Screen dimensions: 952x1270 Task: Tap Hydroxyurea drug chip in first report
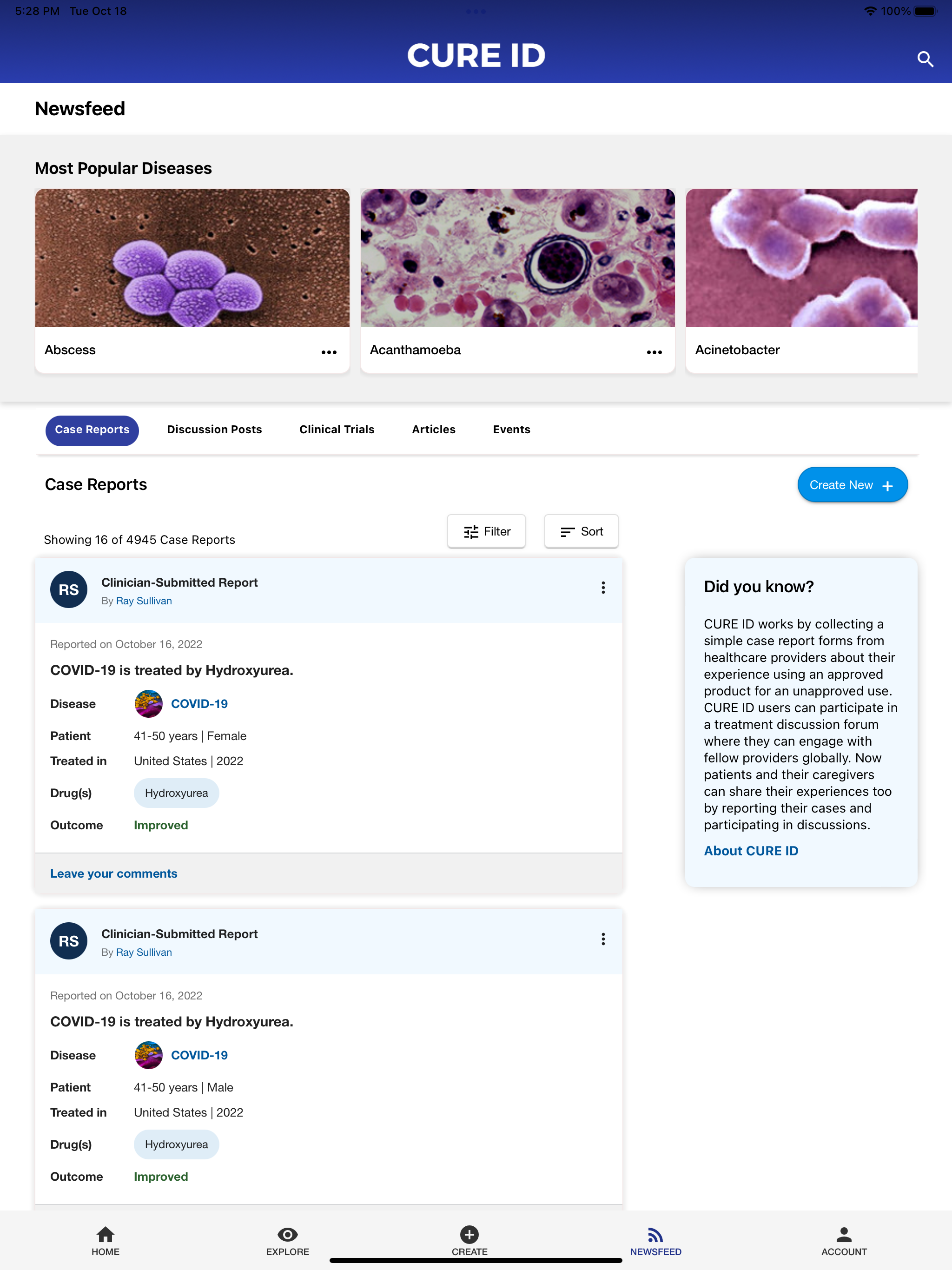(176, 793)
